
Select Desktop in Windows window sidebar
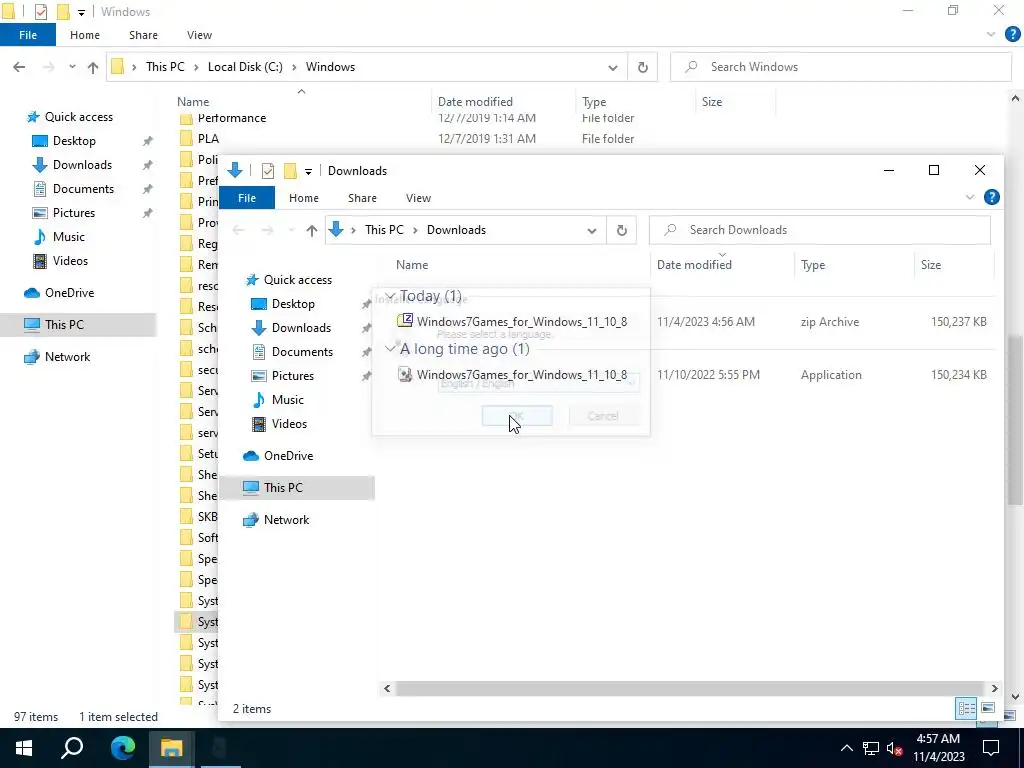pos(74,141)
